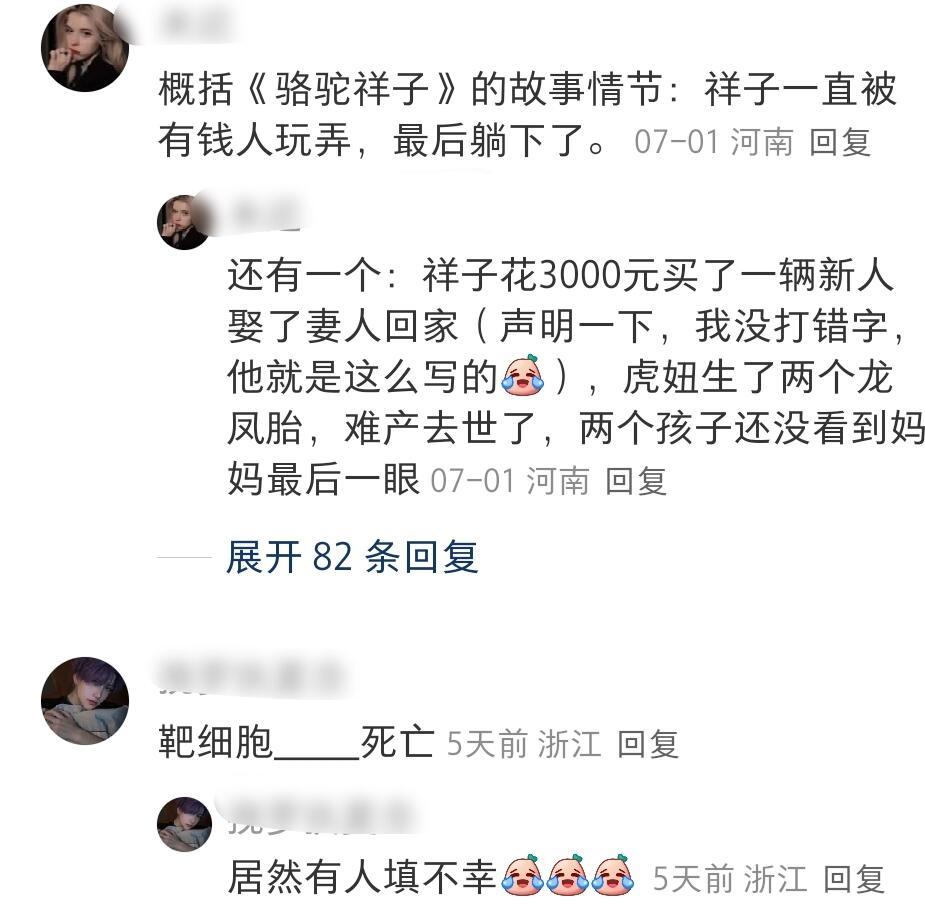Reply to the 骆驼祥子 summary comment
The height and width of the screenshot is (913, 925).
point(839,142)
